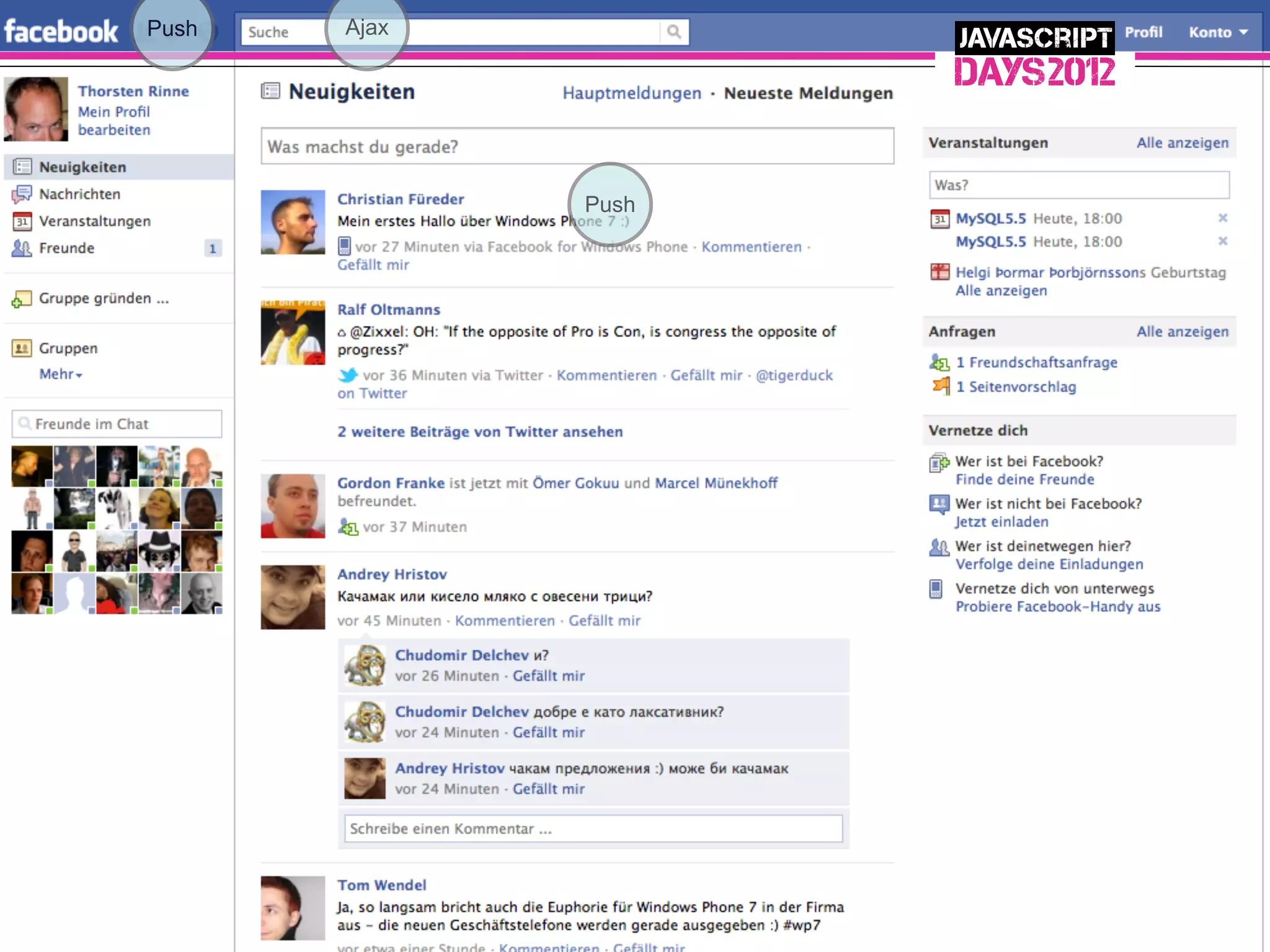Click the Freunde im Chat search field
The image size is (1270, 952).
click(x=118, y=424)
